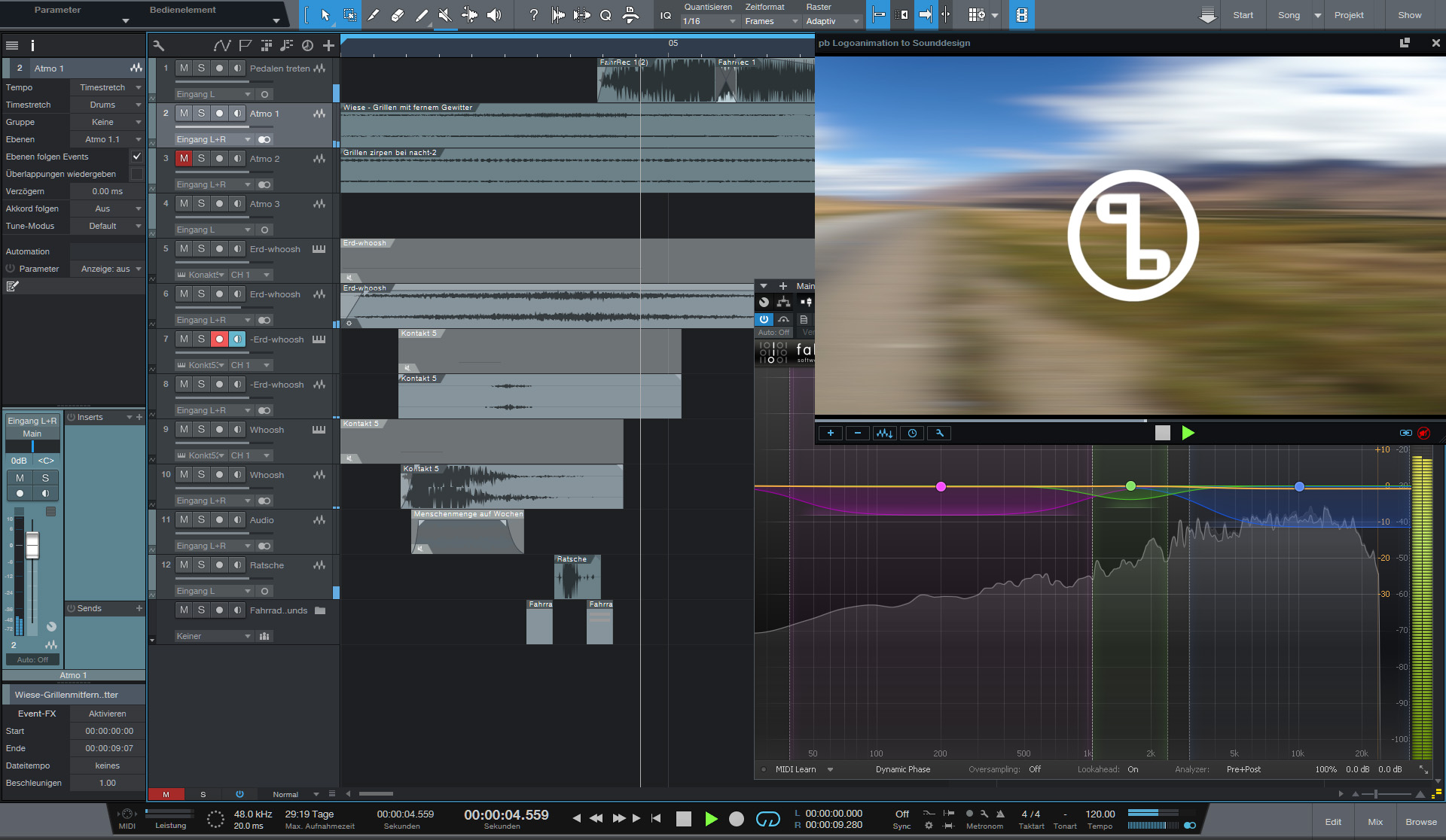Disarm record on track 7 Erd-whoosh

point(219,339)
